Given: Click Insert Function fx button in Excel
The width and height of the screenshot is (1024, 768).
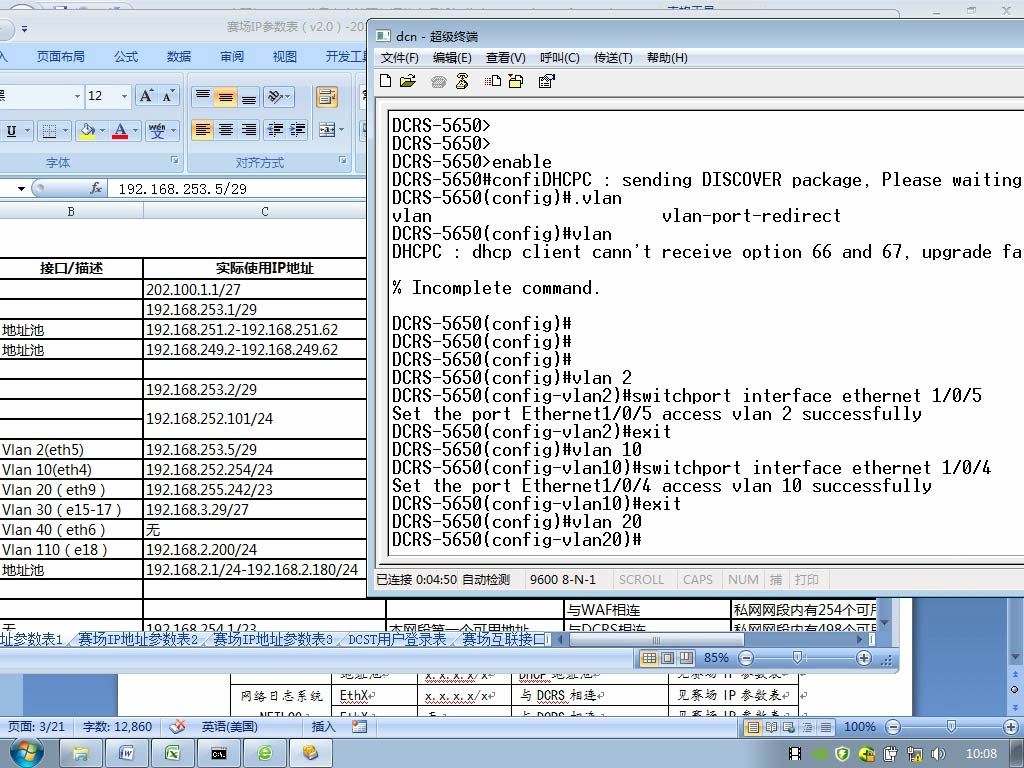Looking at the screenshot, I should [95, 188].
